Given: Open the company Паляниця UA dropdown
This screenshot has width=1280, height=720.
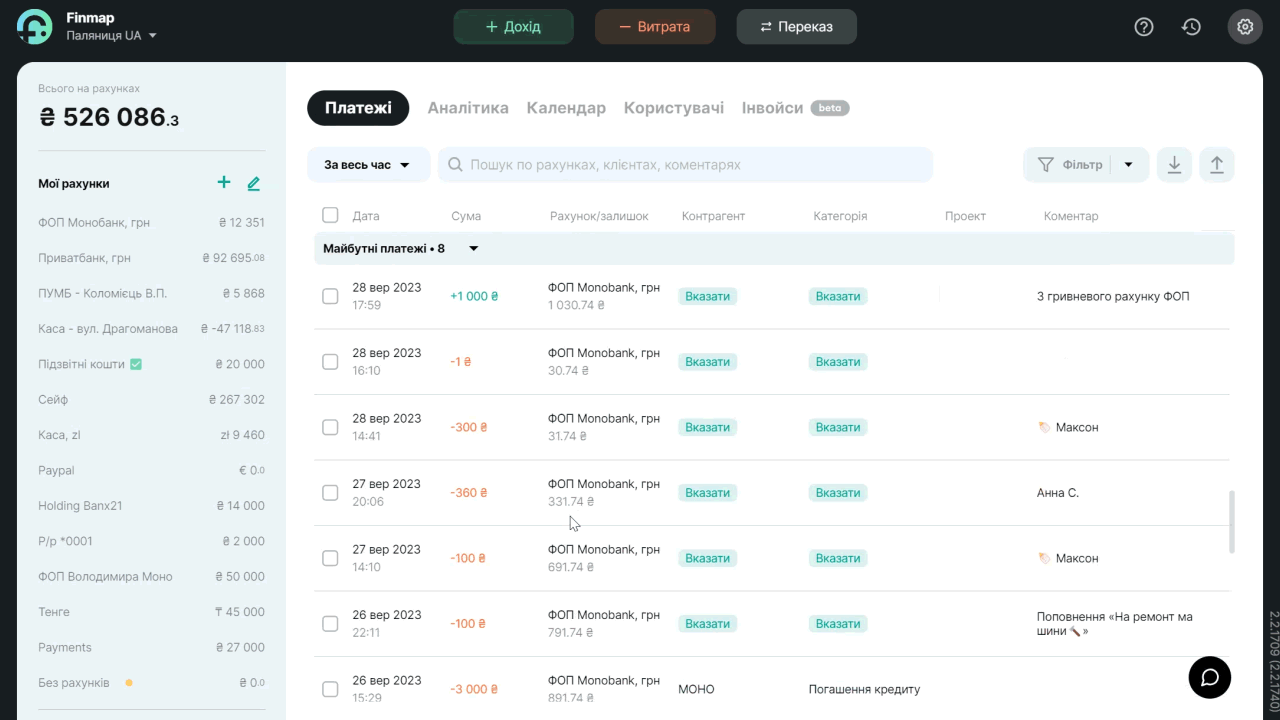Looking at the screenshot, I should (111, 36).
